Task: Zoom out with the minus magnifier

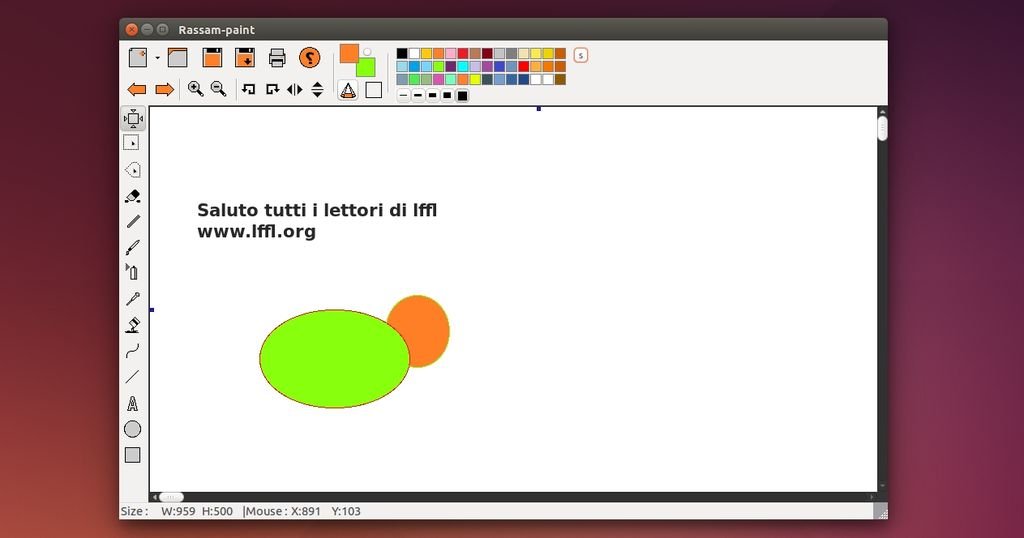Action: click(218, 89)
